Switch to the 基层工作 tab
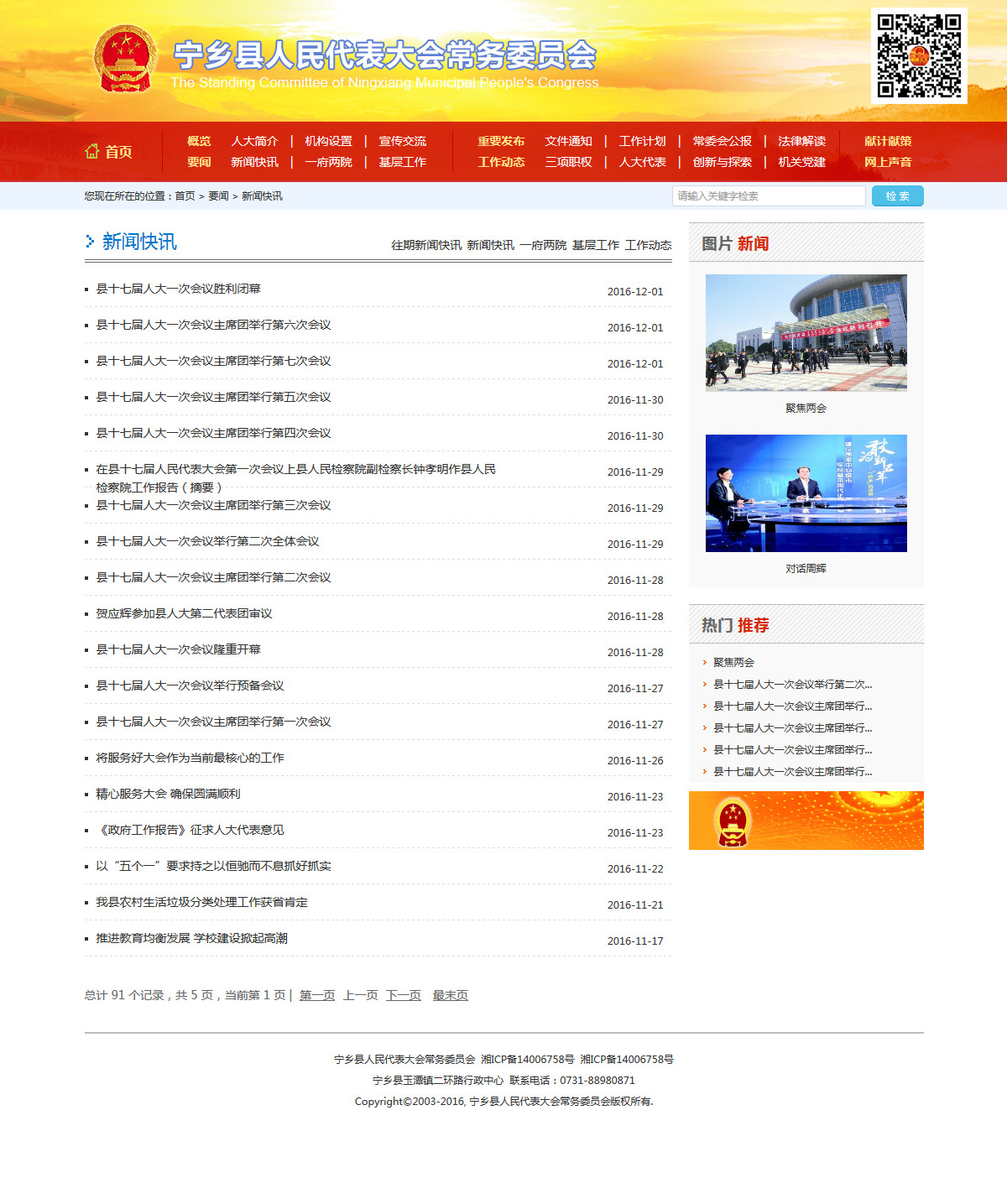 click(x=595, y=245)
